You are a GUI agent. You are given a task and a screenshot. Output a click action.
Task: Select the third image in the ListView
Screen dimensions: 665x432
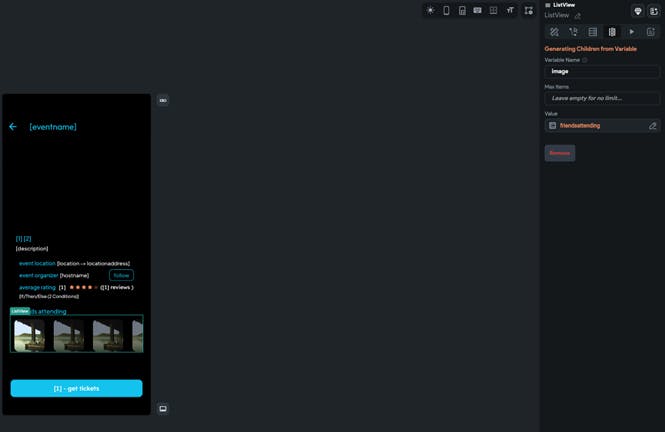(x=108, y=335)
